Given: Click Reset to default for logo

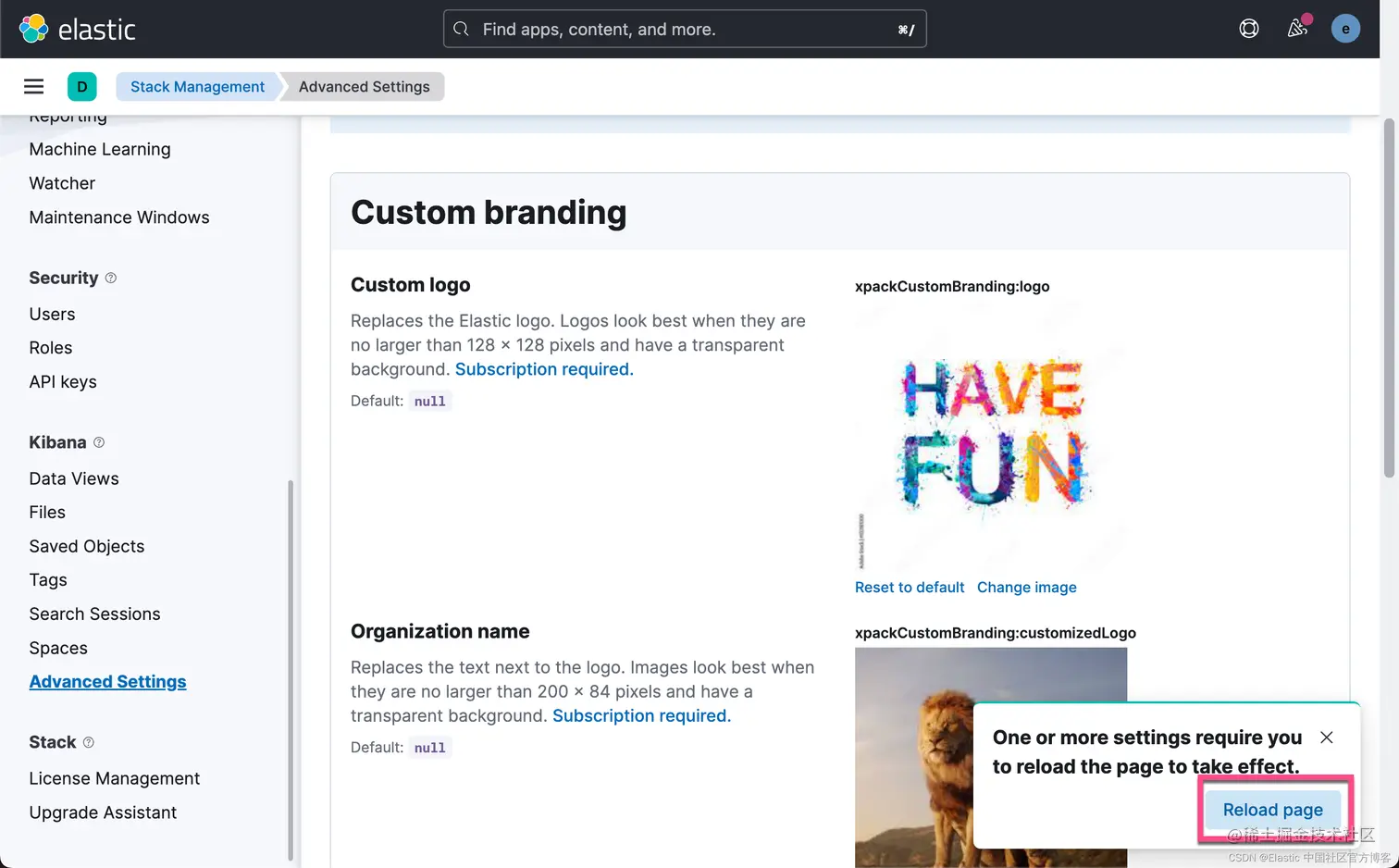Looking at the screenshot, I should coord(910,588).
